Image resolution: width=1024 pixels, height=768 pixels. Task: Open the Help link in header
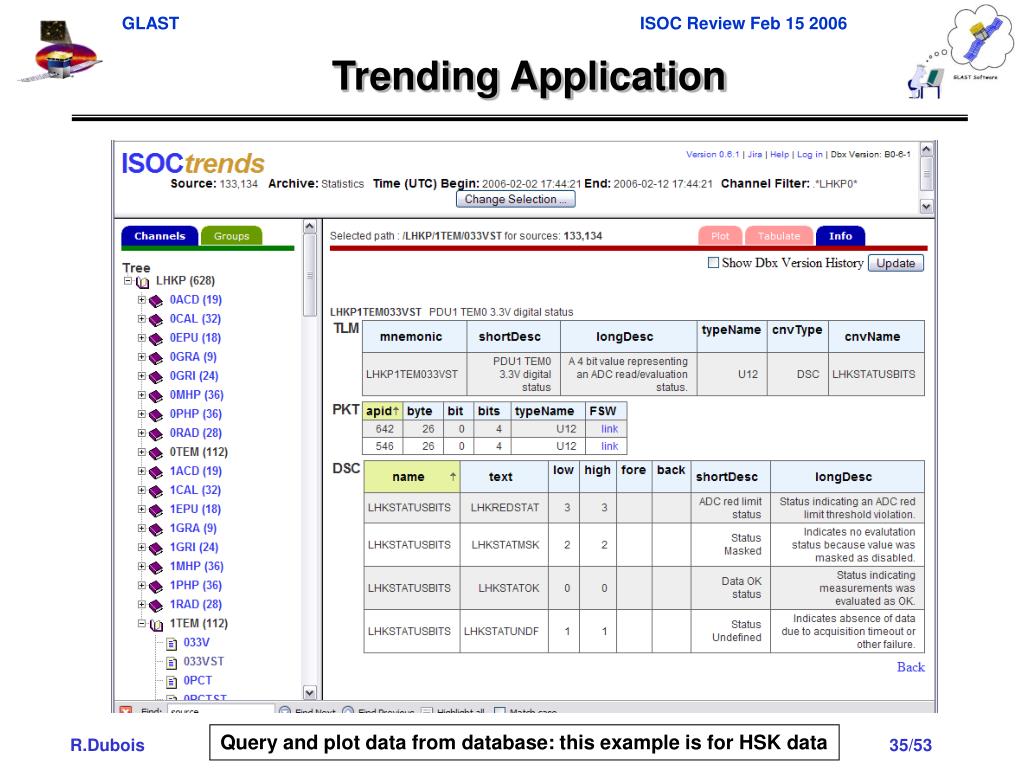(x=779, y=155)
